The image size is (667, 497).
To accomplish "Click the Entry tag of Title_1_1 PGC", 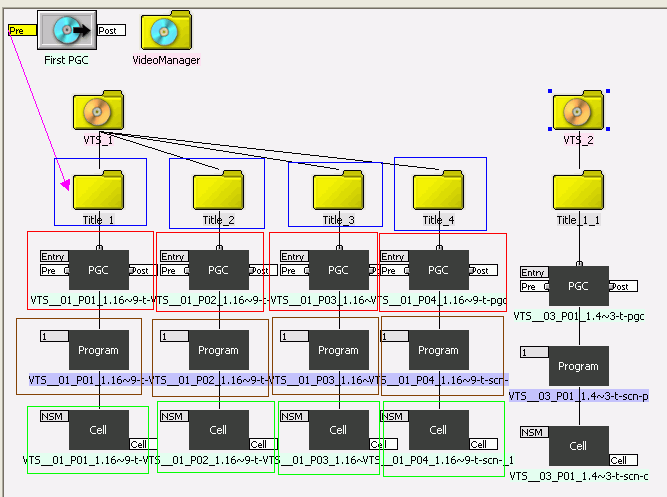I will [534, 272].
